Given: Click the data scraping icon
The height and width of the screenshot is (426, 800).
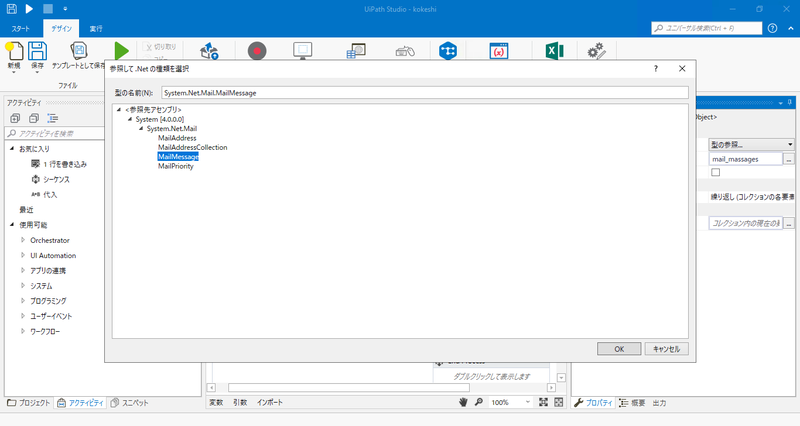Looking at the screenshot, I should pyautogui.click(x=356, y=51).
